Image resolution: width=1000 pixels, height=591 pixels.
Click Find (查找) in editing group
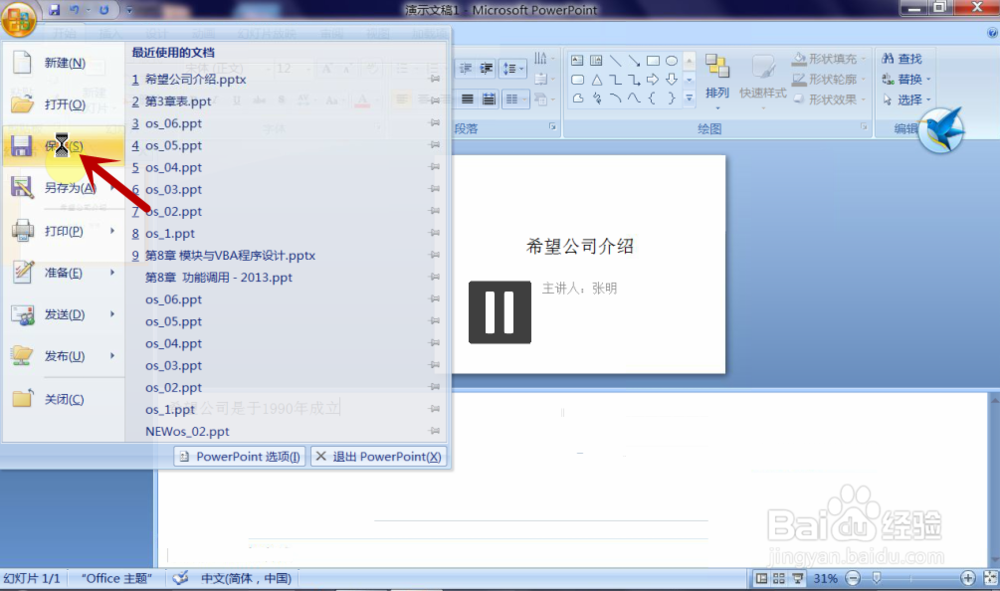[902, 59]
